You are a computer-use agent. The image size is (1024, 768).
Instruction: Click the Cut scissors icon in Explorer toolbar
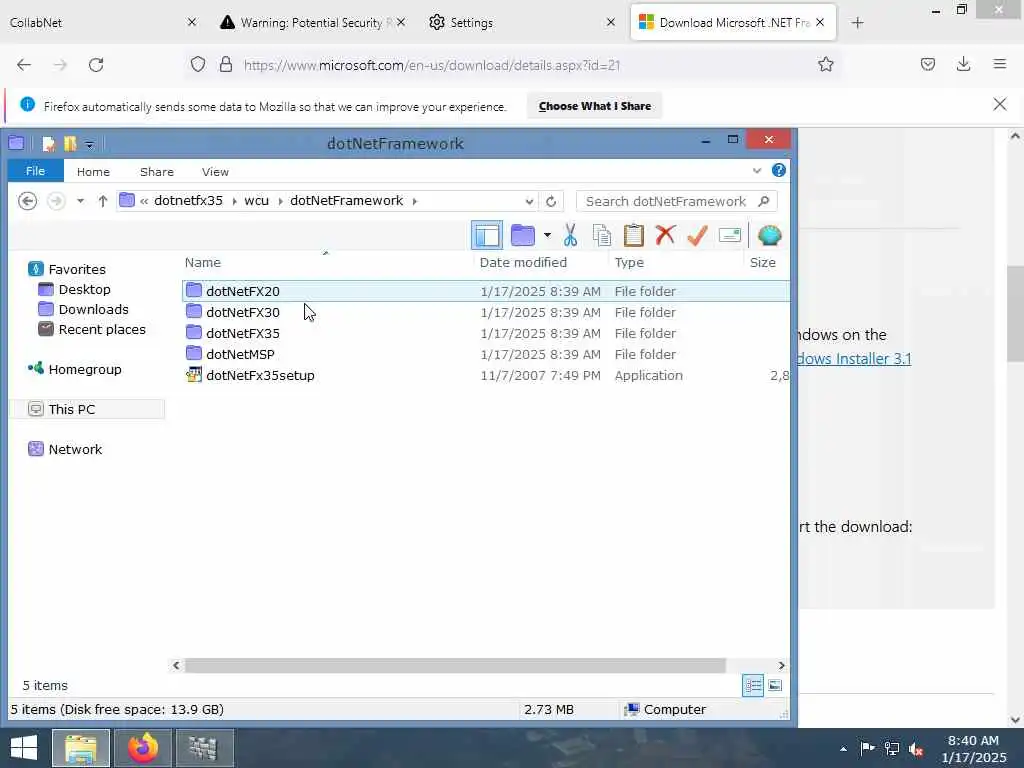(x=570, y=235)
